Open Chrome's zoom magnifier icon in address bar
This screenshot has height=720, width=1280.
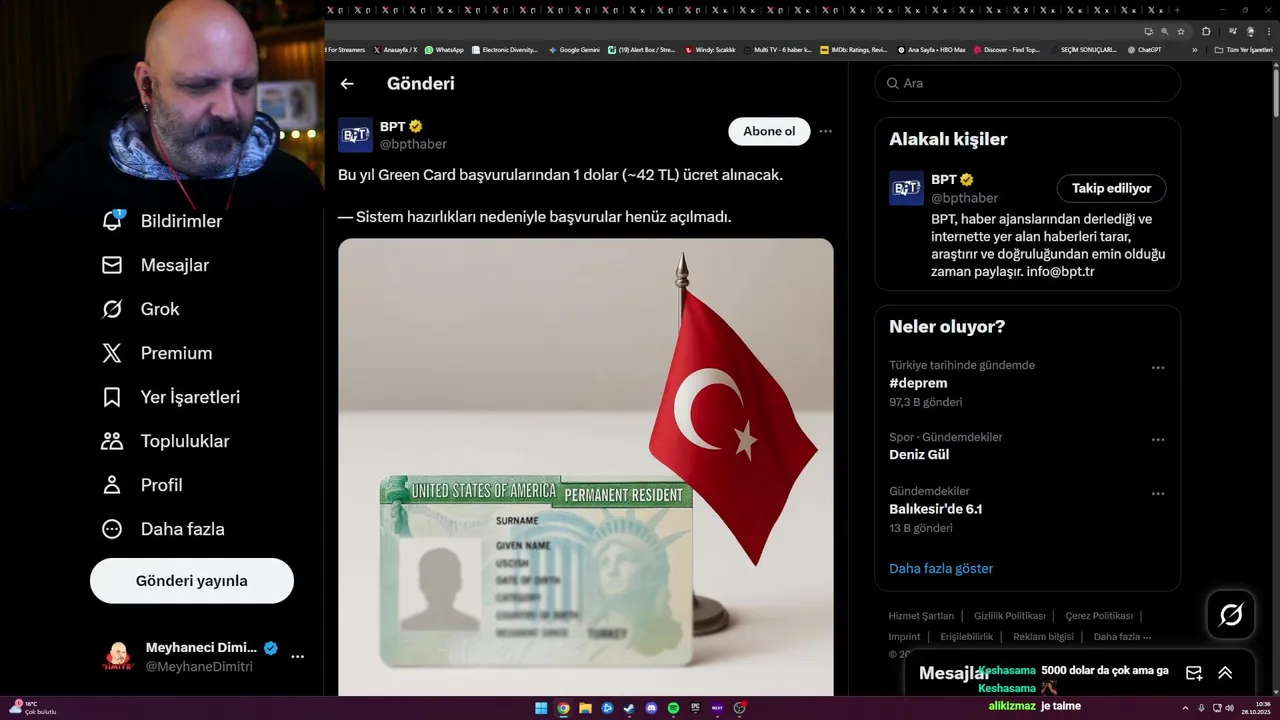pyautogui.click(x=1165, y=31)
